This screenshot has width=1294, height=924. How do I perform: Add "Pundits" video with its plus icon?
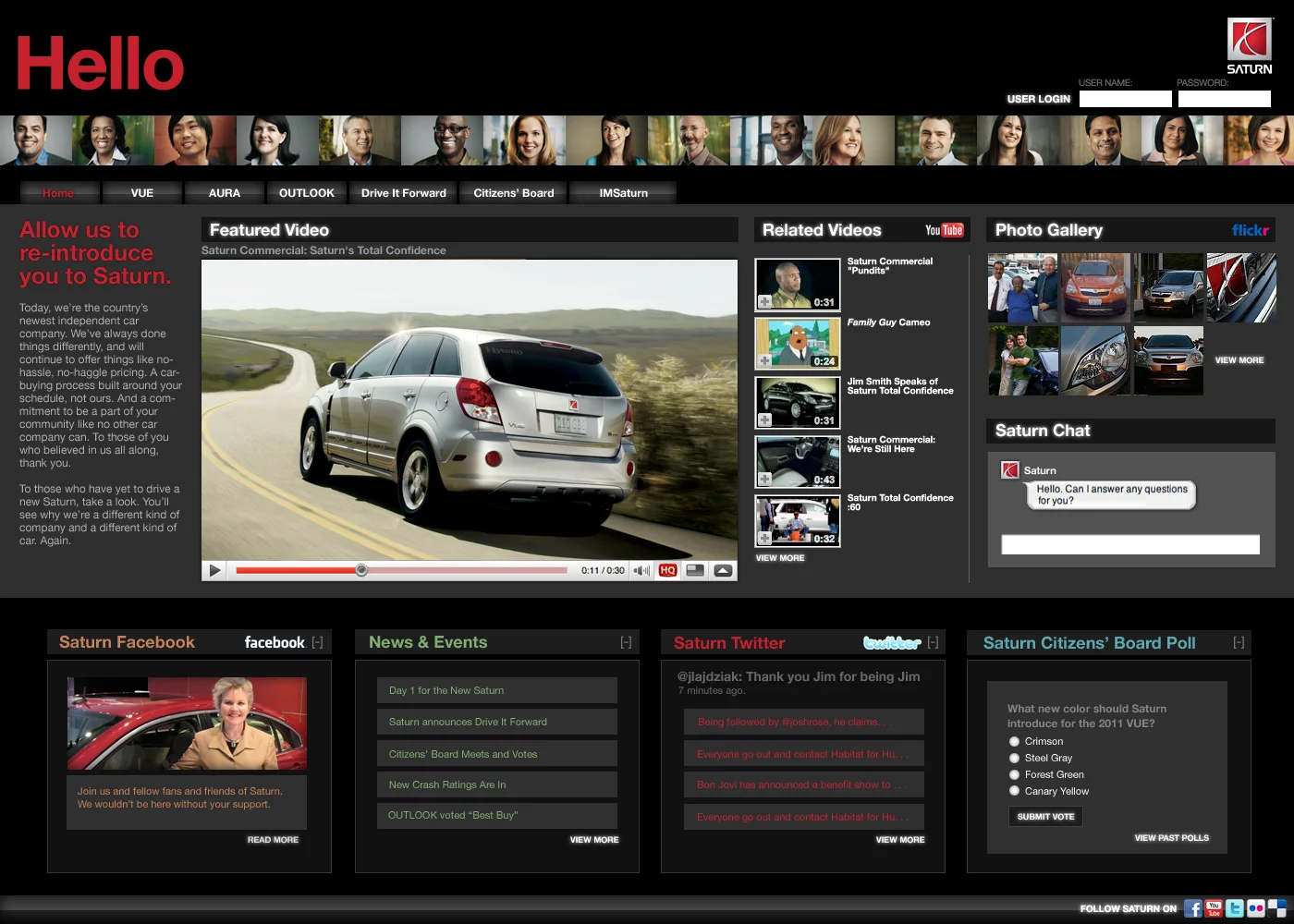(x=764, y=301)
